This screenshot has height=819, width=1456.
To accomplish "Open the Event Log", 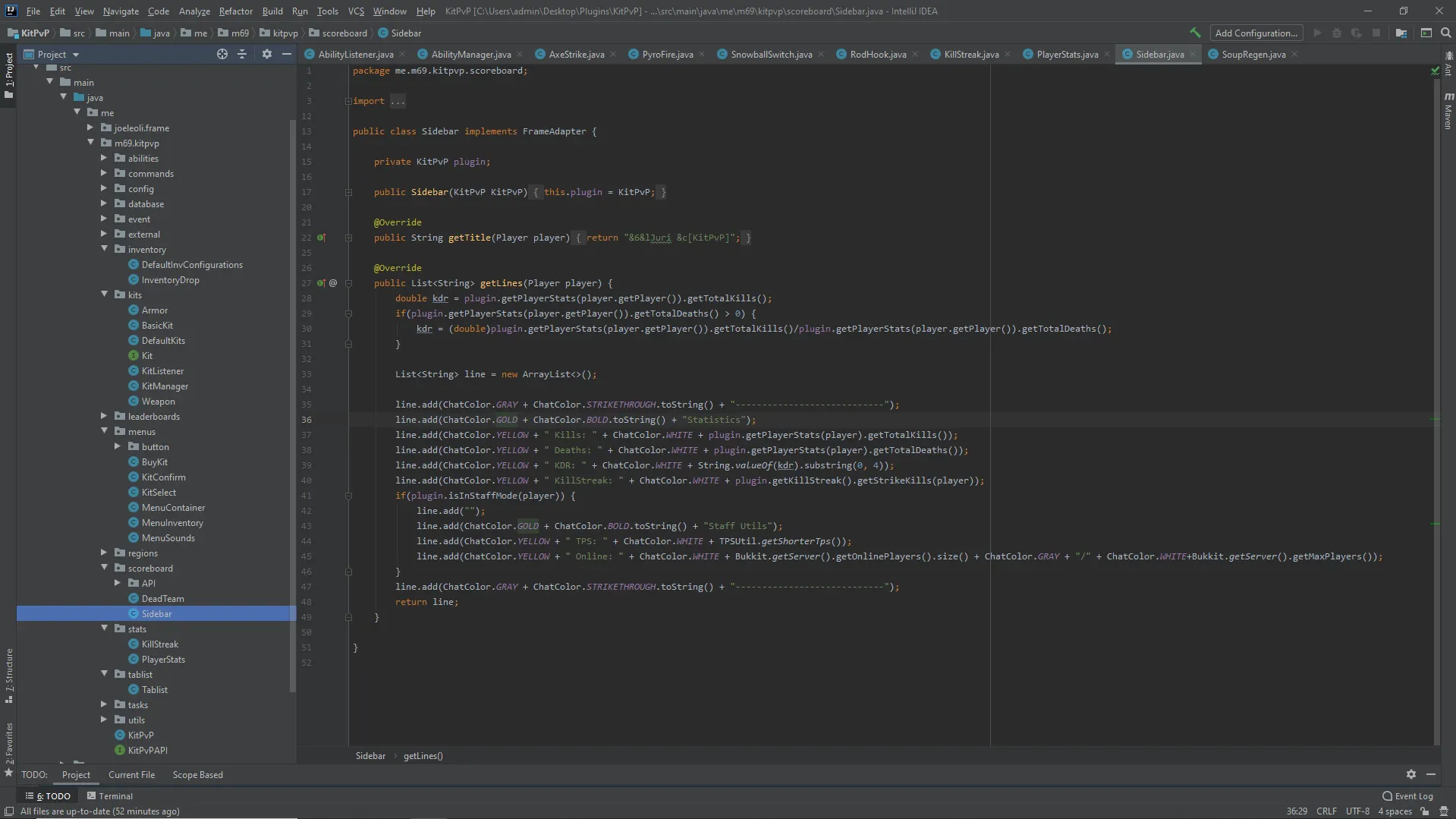I will pos(1407,795).
